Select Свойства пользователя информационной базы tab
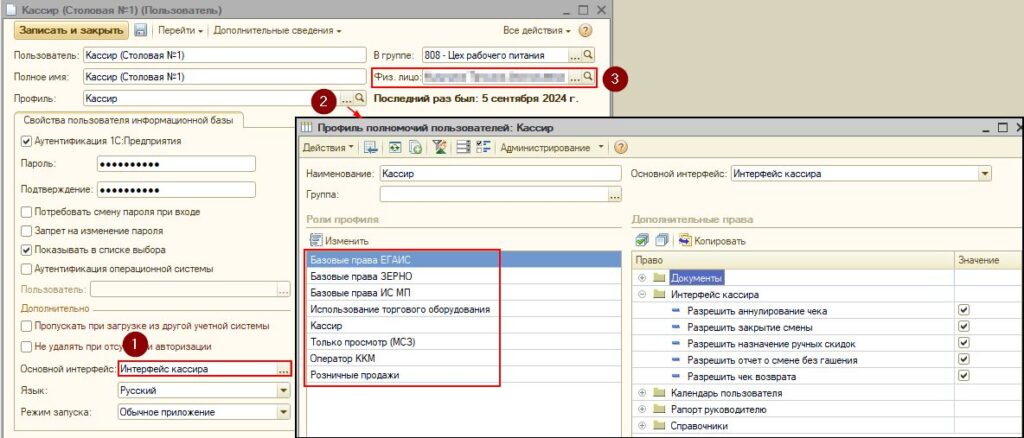1024x438 pixels. [129, 120]
